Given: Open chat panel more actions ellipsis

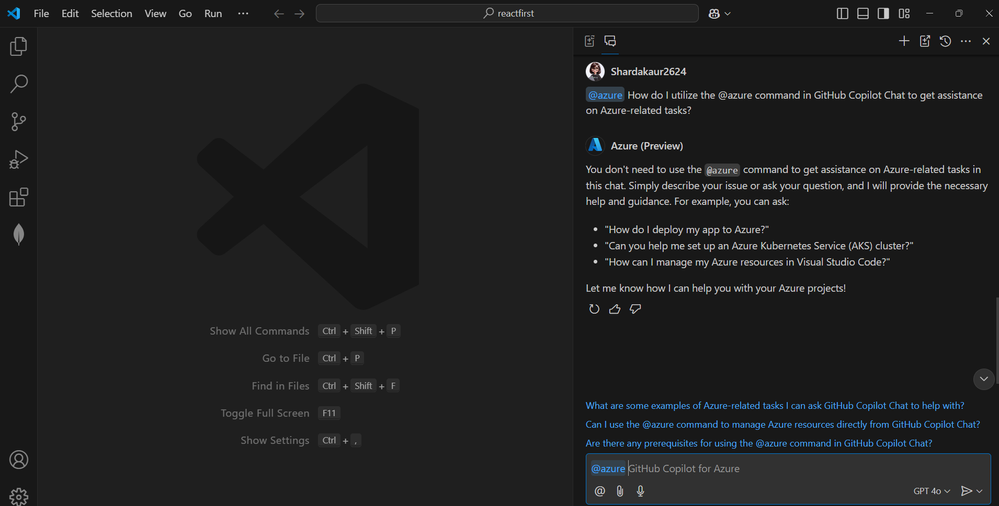Looking at the screenshot, I should [966, 41].
